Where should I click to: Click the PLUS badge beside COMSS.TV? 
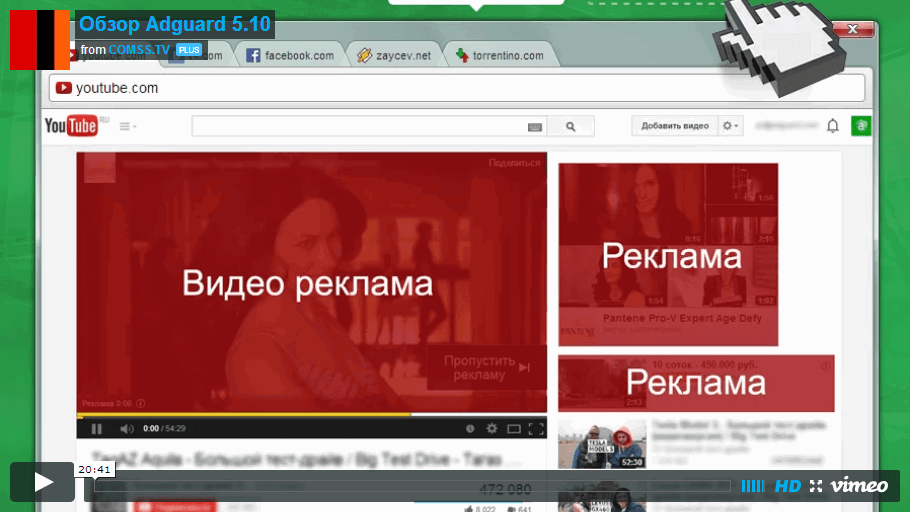click(x=189, y=50)
